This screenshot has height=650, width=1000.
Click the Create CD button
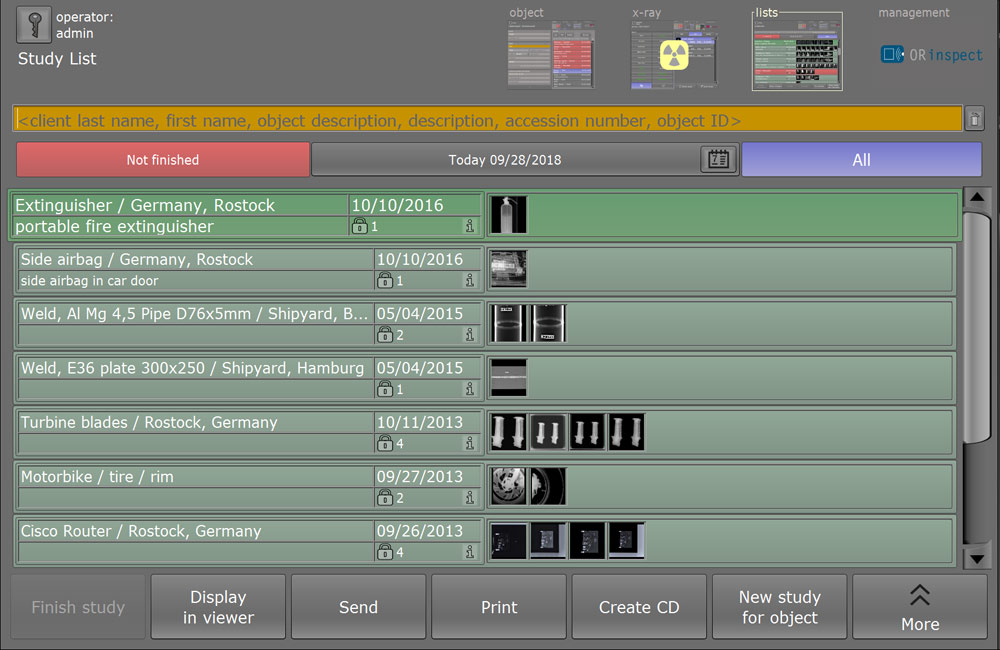coord(639,607)
